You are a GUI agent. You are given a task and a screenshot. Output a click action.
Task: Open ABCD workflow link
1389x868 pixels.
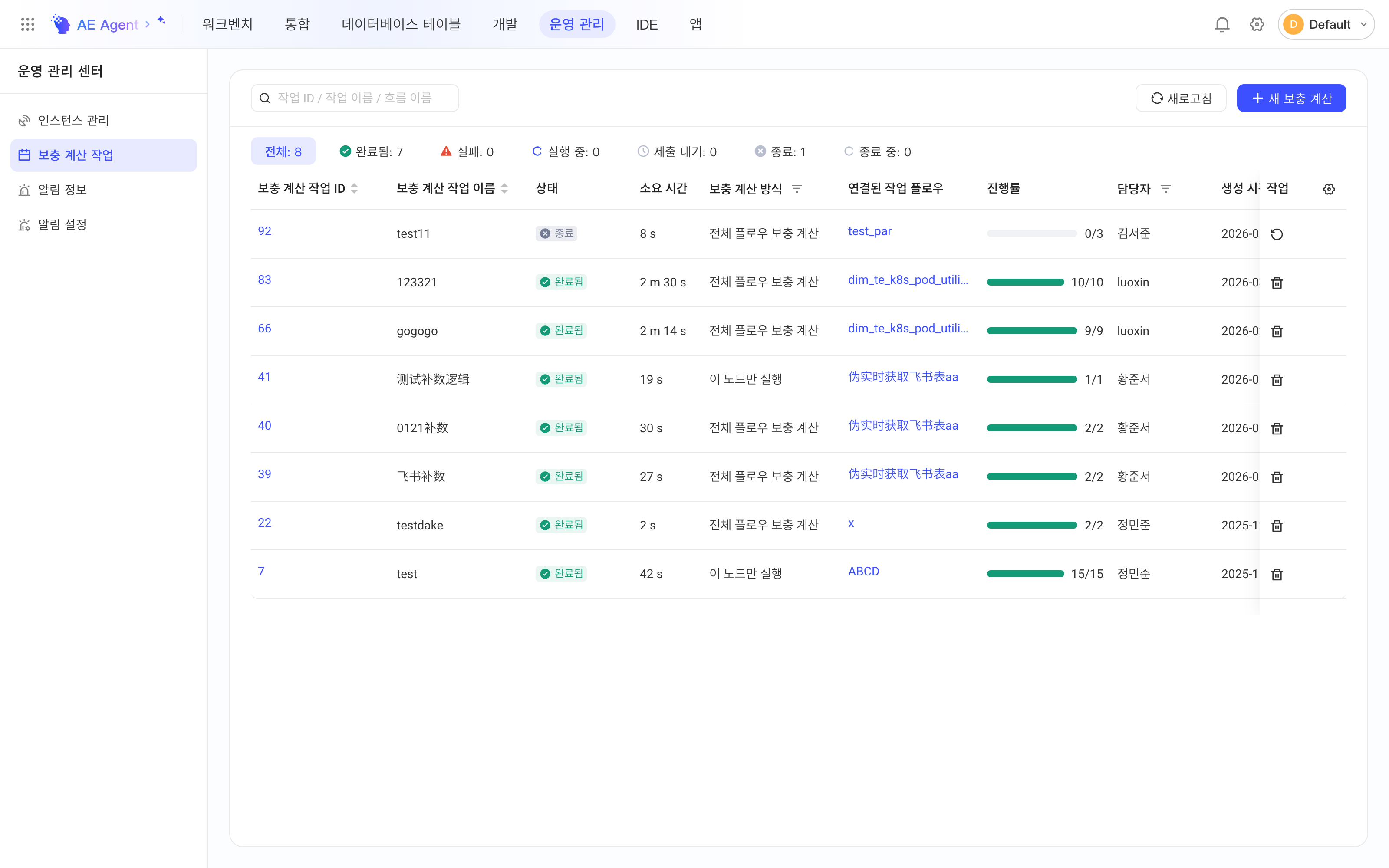(863, 571)
